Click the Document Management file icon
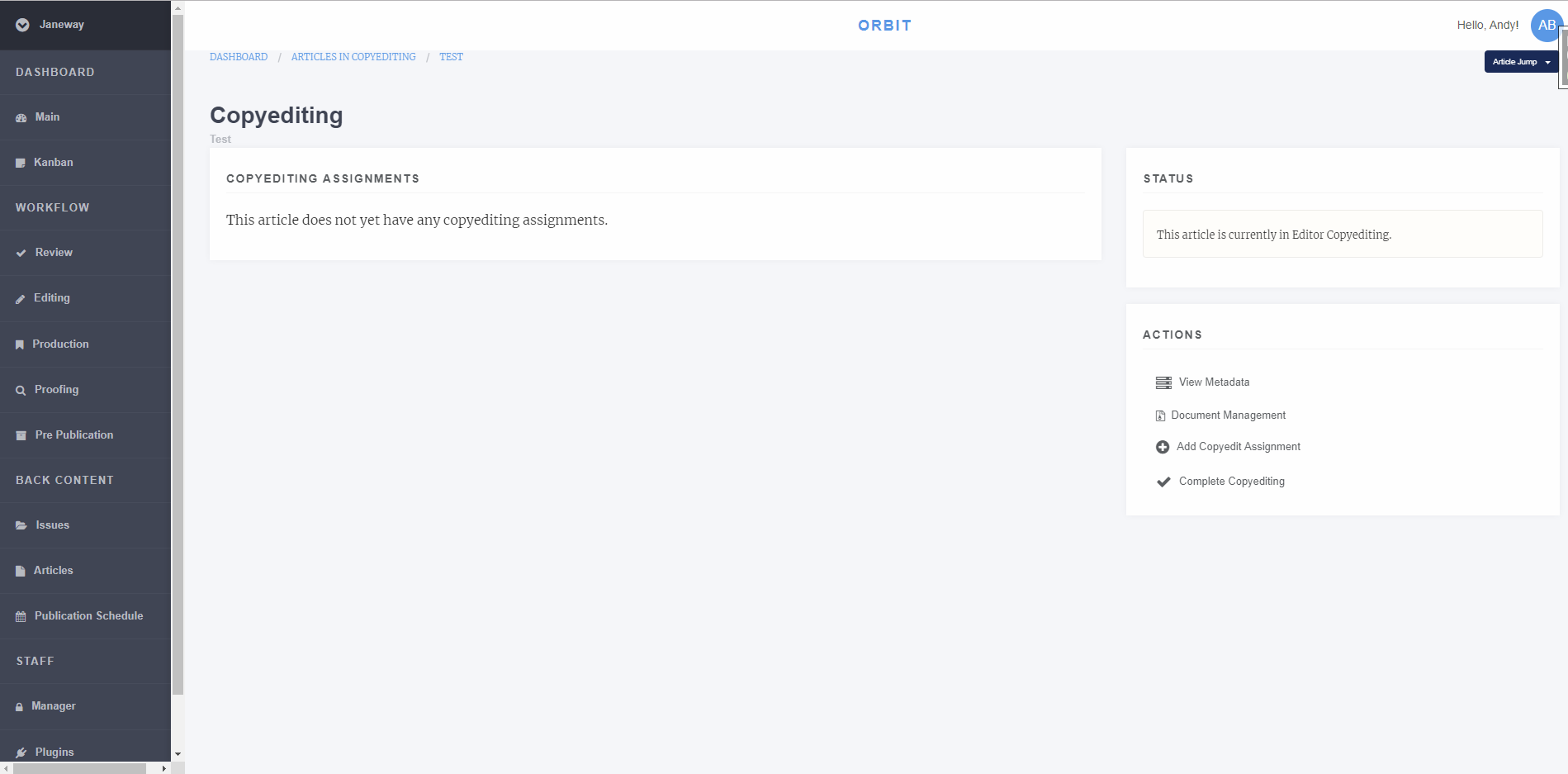Screen dimensions: 1568x774 [1160, 415]
